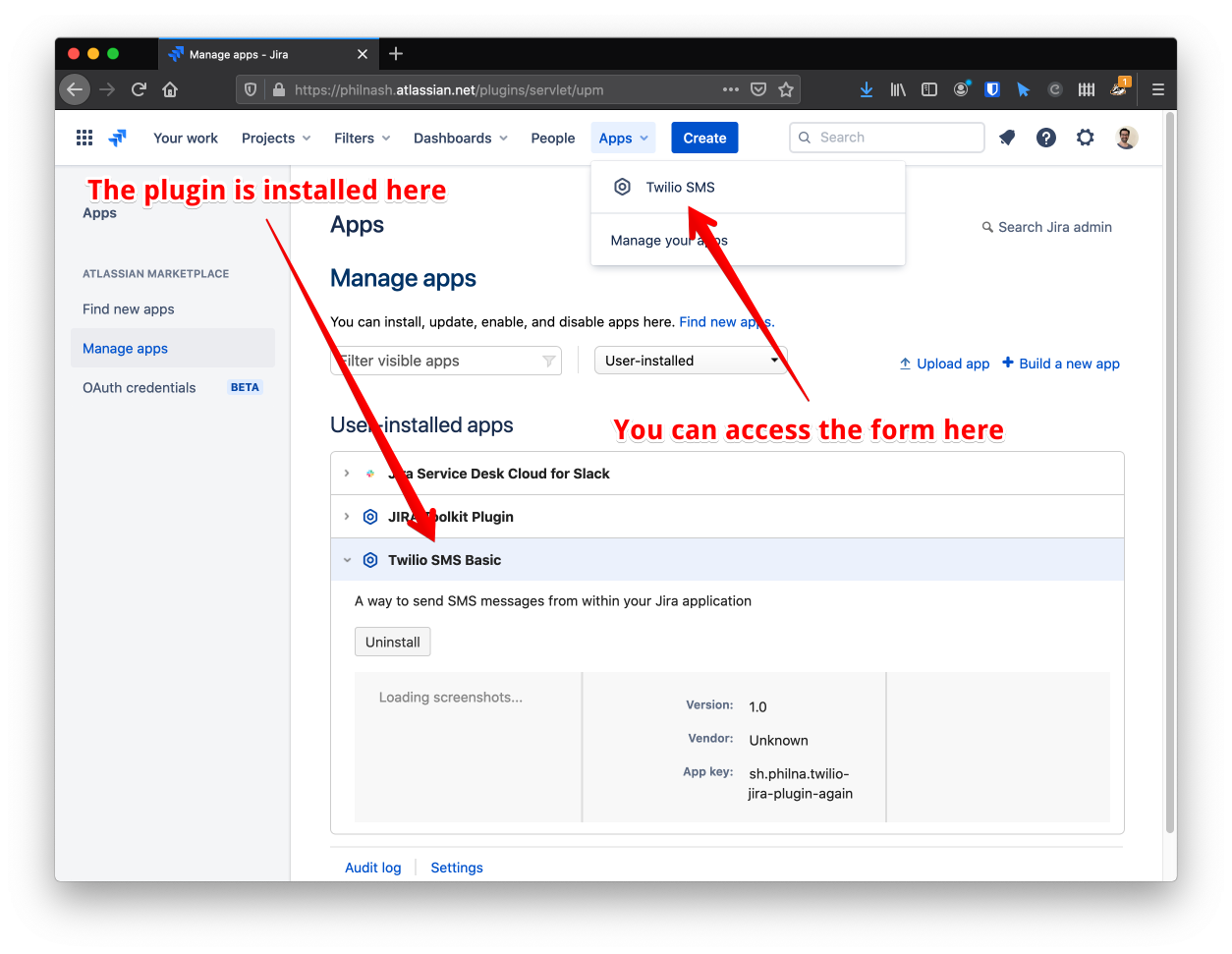Click the Version value 1.0

point(757,707)
